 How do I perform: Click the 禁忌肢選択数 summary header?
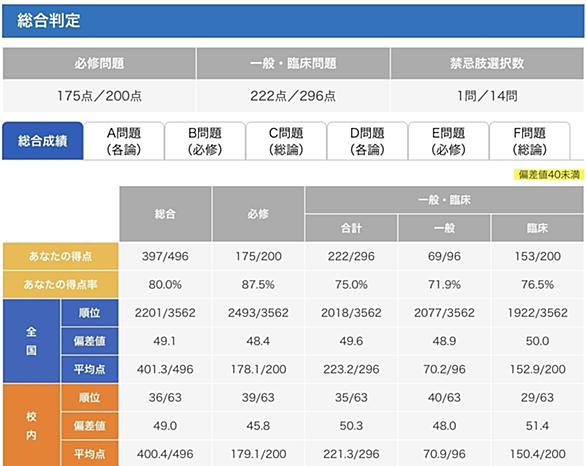click(487, 63)
